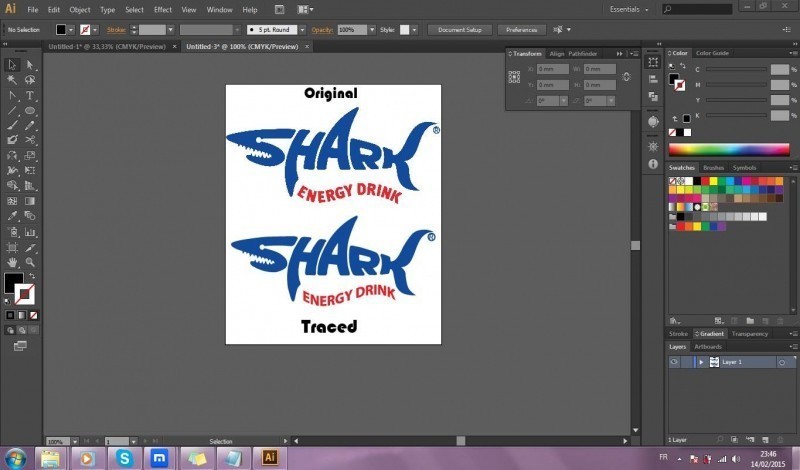This screenshot has width=800, height=470.
Task: Select the Rotate tool
Action: (12, 155)
